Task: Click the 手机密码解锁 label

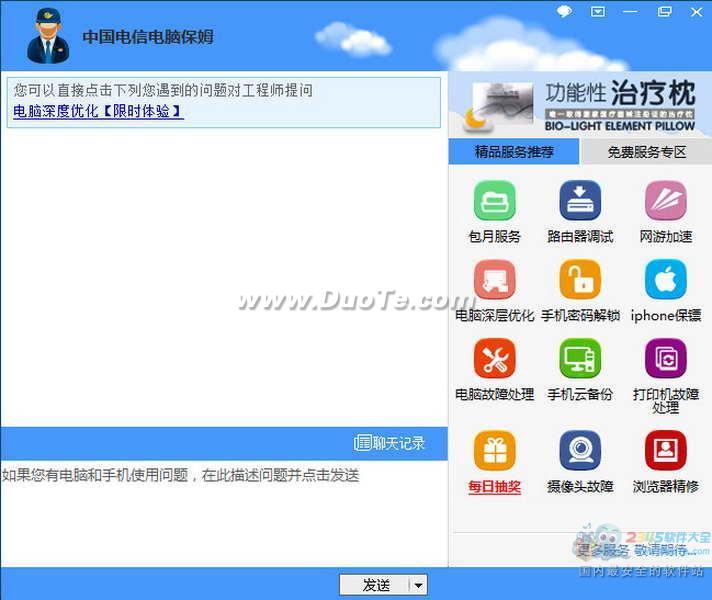Action: point(580,315)
